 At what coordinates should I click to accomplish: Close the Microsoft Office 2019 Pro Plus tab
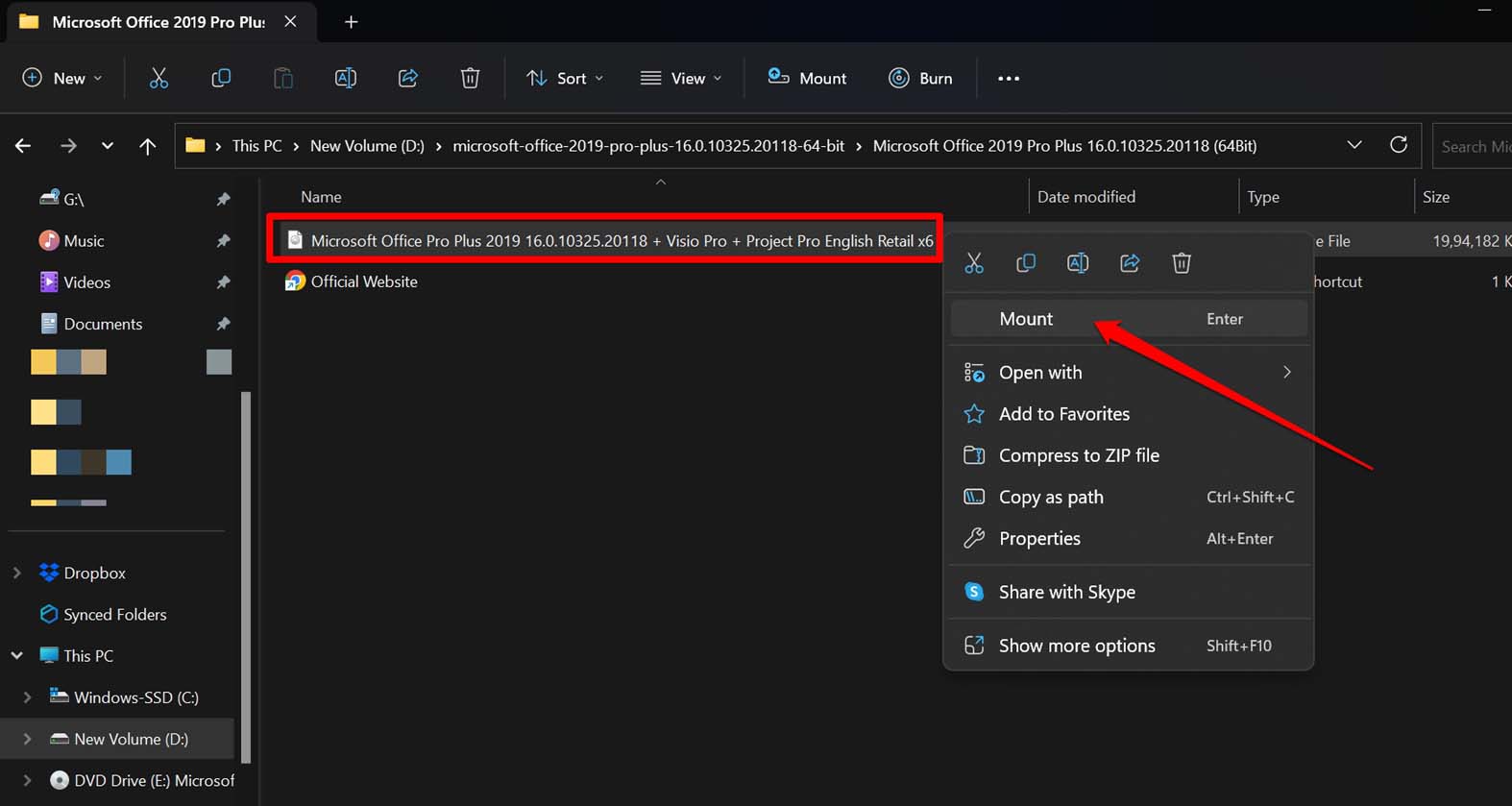pyautogui.click(x=290, y=21)
